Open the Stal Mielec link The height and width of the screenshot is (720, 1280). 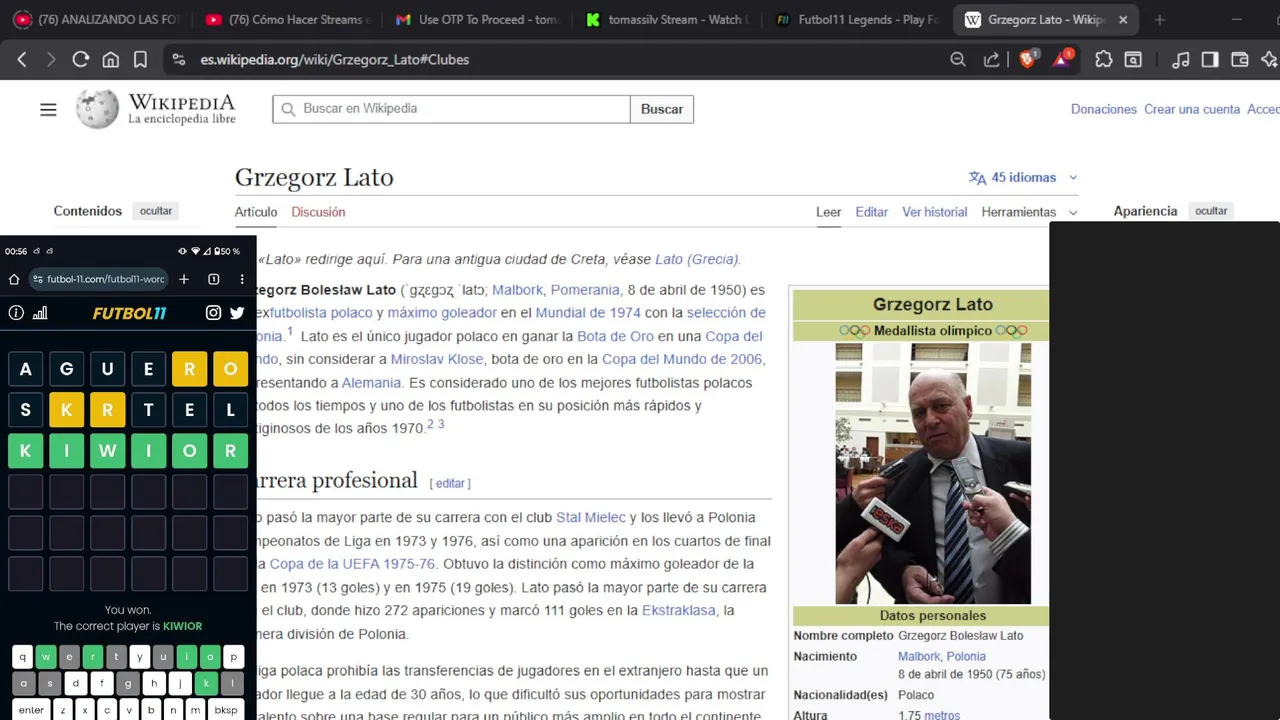click(591, 517)
